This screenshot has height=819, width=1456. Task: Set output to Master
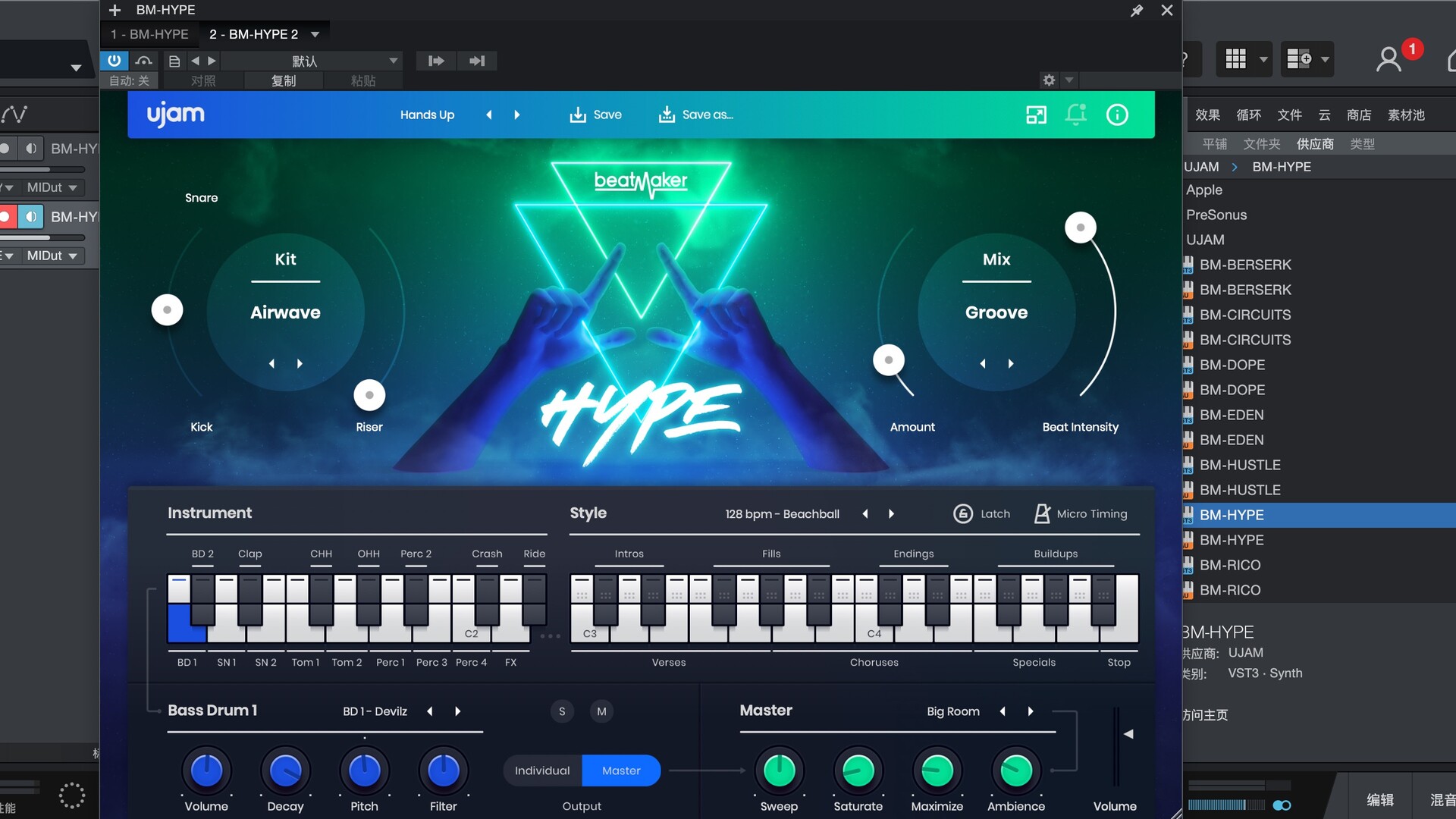[x=621, y=770]
